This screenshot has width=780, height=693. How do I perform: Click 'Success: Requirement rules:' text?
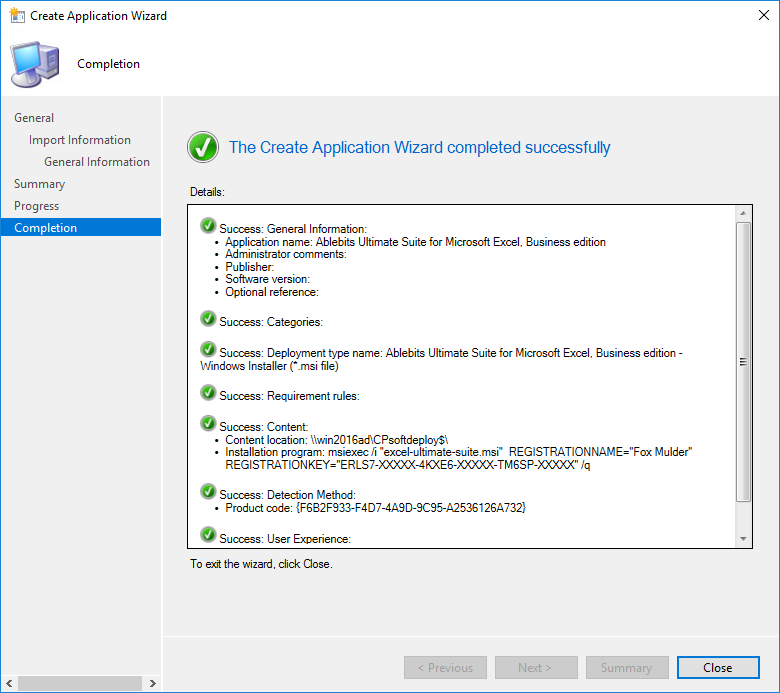(290, 396)
